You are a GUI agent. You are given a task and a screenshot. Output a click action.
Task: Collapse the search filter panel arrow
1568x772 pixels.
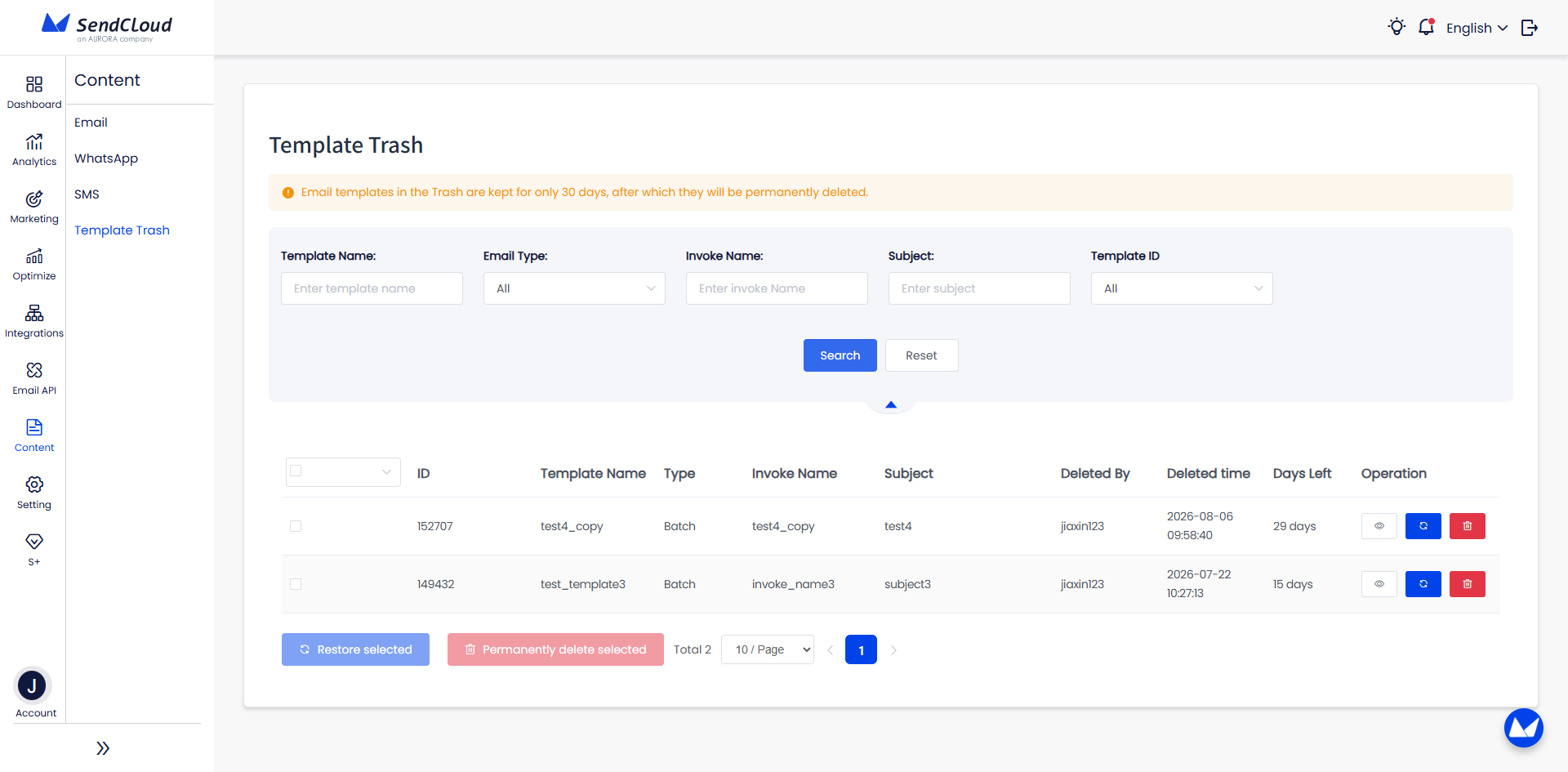click(890, 405)
